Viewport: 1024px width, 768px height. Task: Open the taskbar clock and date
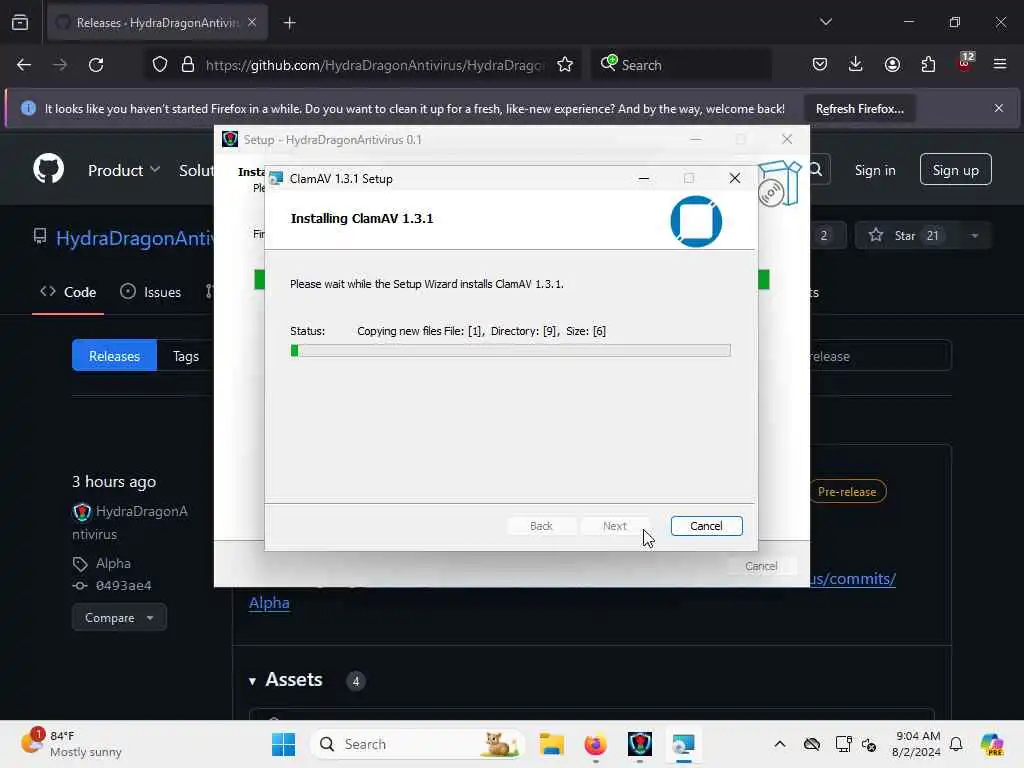916,744
